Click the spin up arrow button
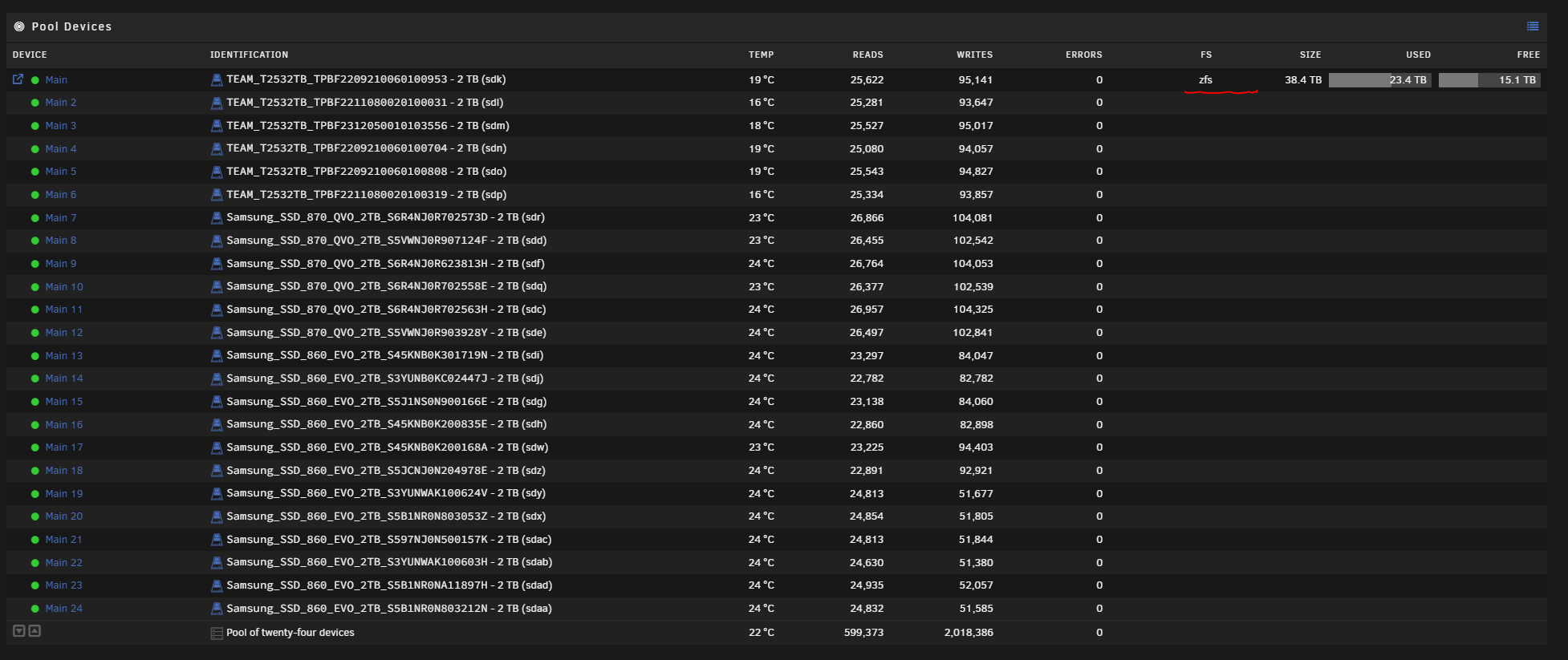Image resolution: width=1568 pixels, height=660 pixels. [35, 631]
